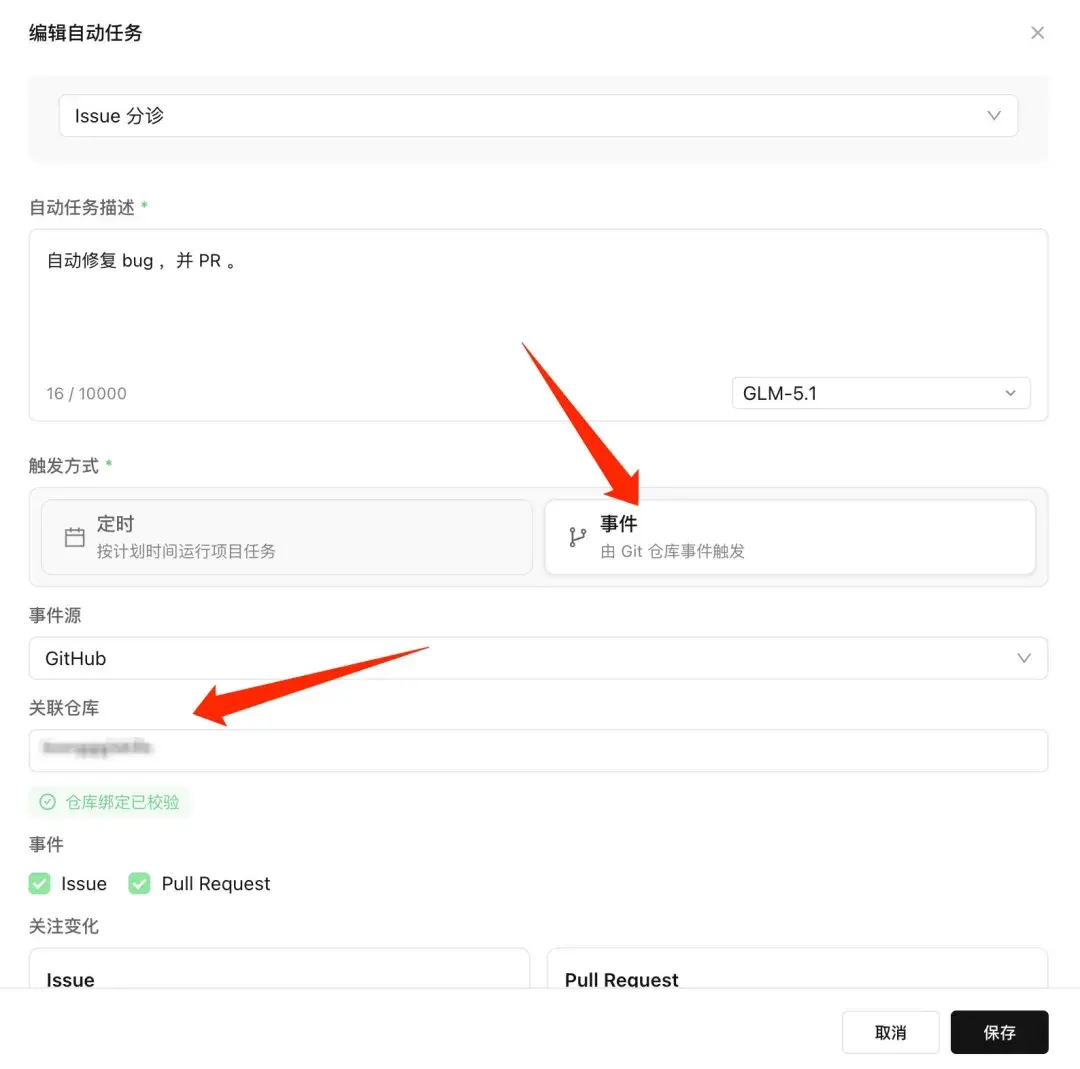The height and width of the screenshot is (1069, 1080).
Task: Click the 自动任务描述 field label
Action: pos(82,207)
